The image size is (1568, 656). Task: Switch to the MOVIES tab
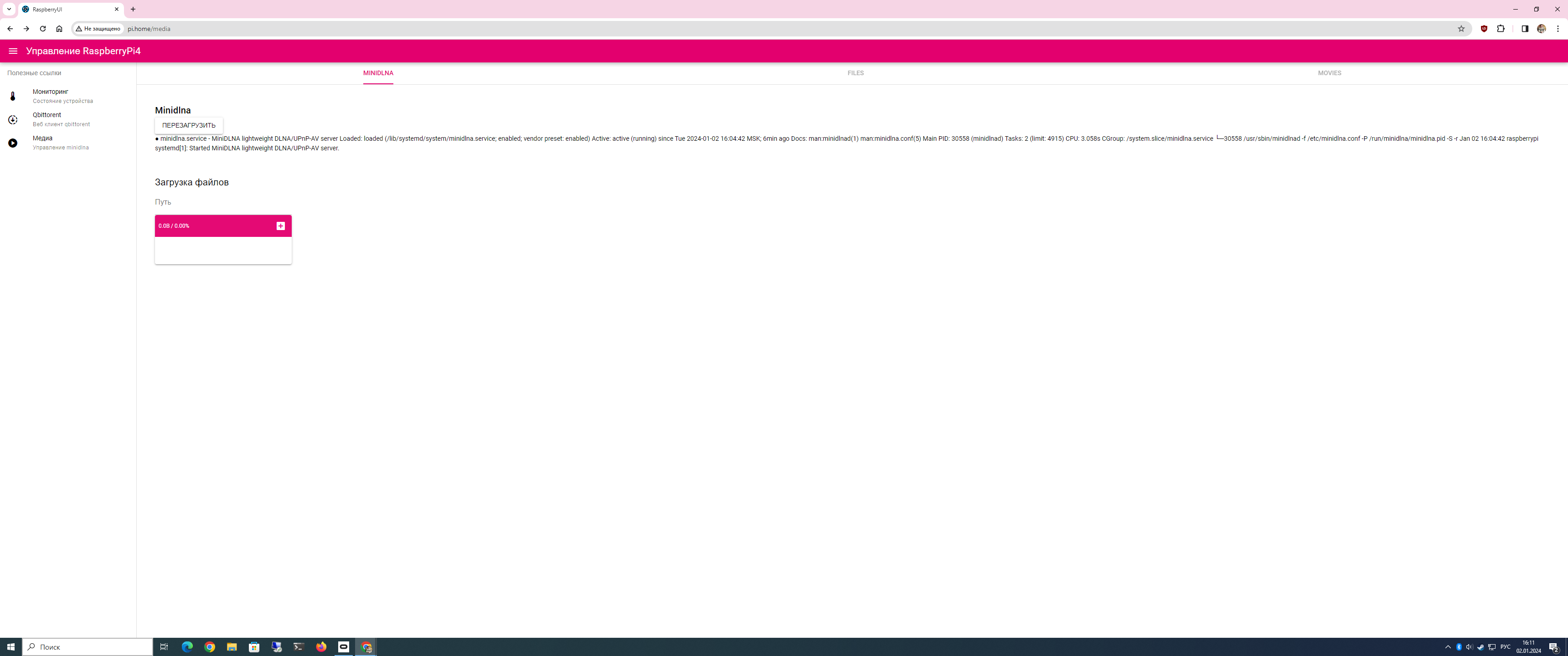(x=1330, y=73)
